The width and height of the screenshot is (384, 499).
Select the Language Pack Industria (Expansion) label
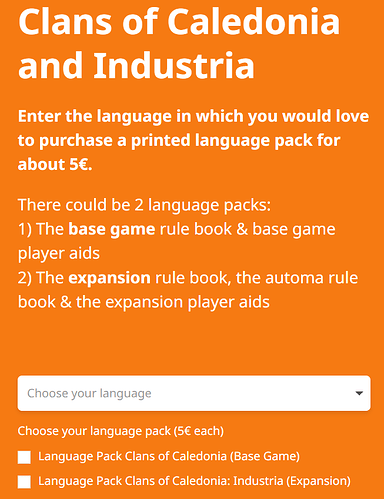point(194,481)
